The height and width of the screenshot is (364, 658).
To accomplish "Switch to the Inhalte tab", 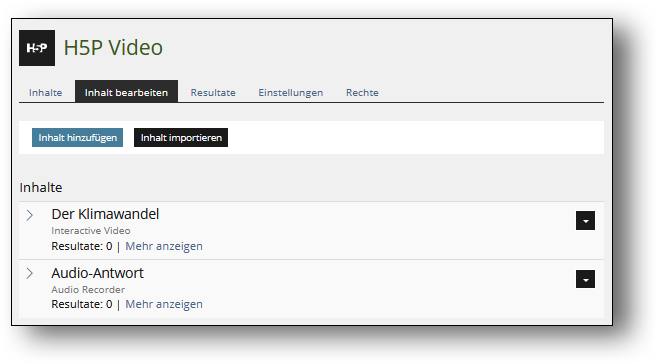I will (x=45, y=92).
